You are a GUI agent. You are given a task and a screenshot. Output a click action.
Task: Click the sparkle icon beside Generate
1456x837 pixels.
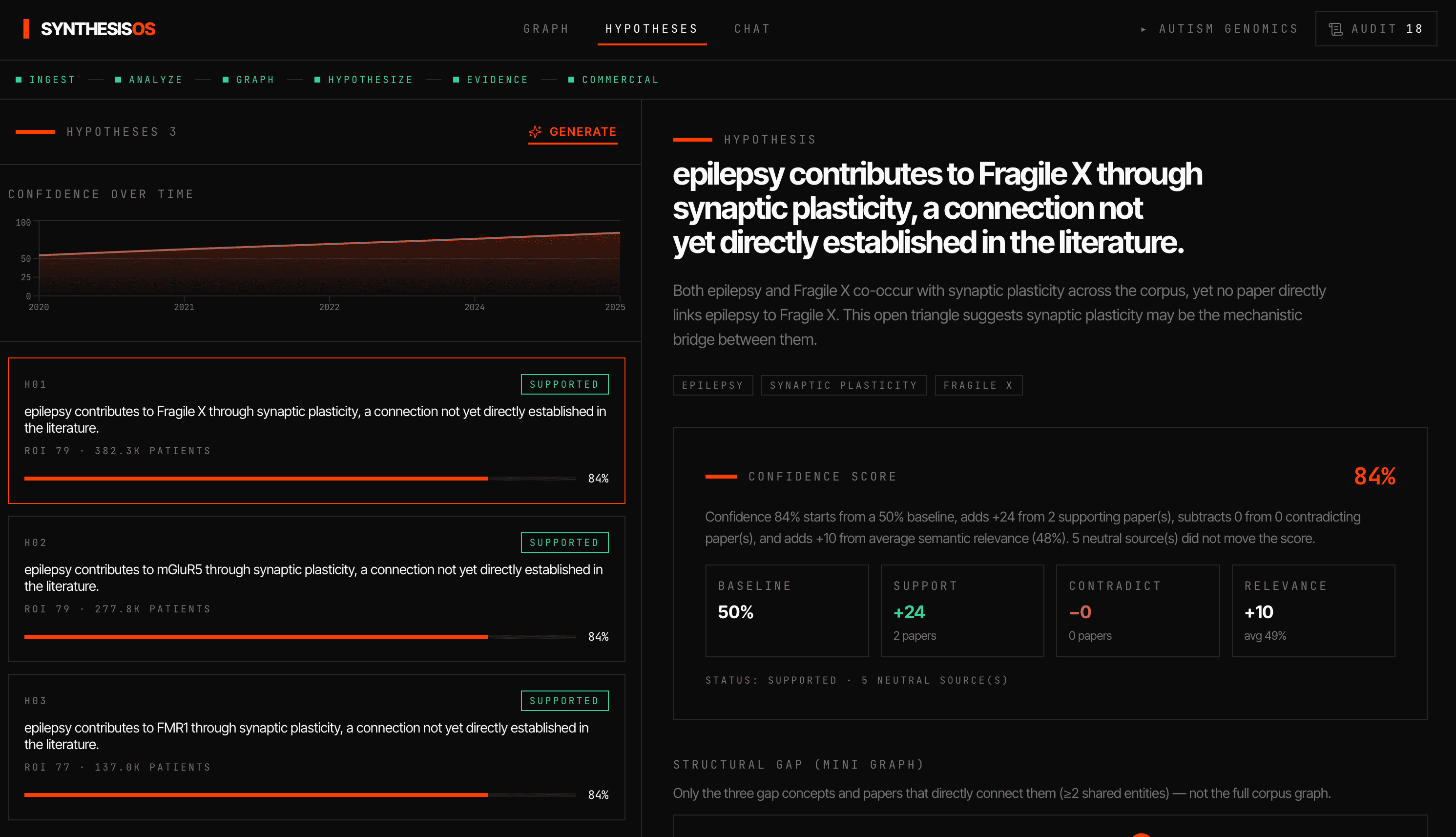tap(535, 132)
